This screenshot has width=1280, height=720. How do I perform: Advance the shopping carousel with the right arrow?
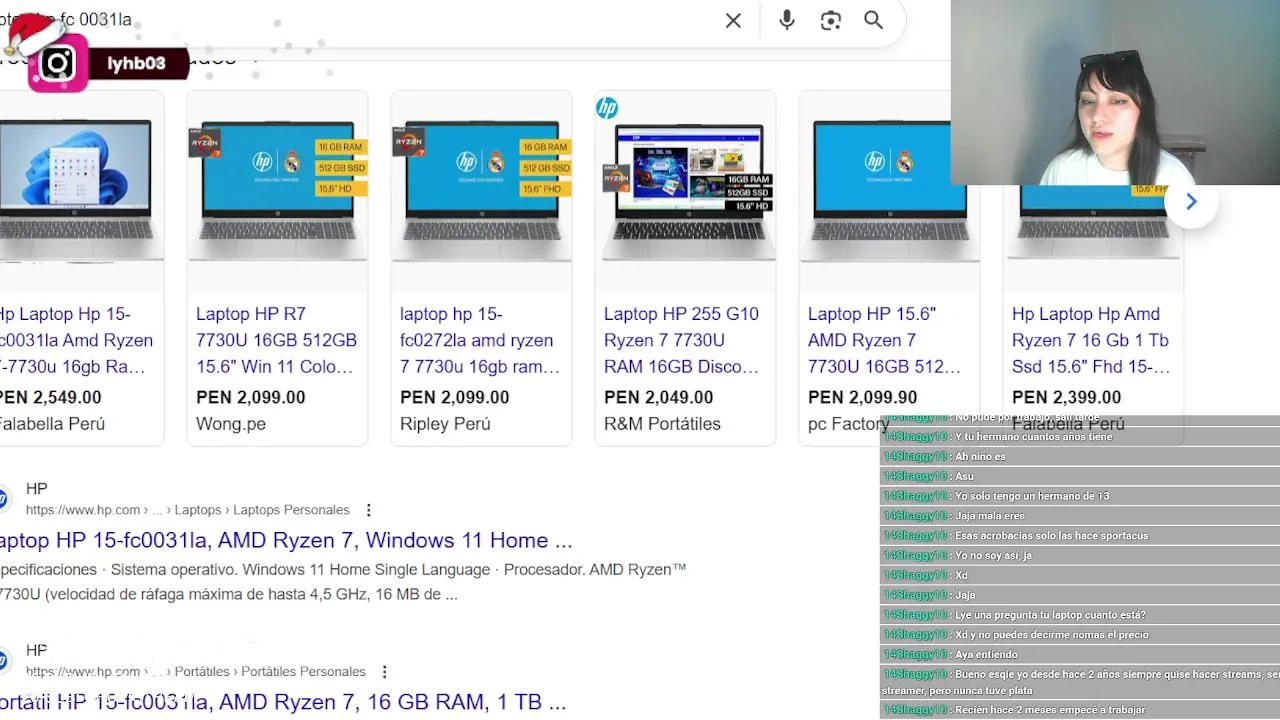1191,202
